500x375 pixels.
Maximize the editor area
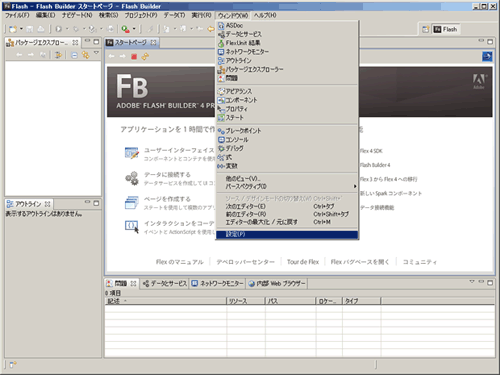pyautogui.click(x=490, y=42)
